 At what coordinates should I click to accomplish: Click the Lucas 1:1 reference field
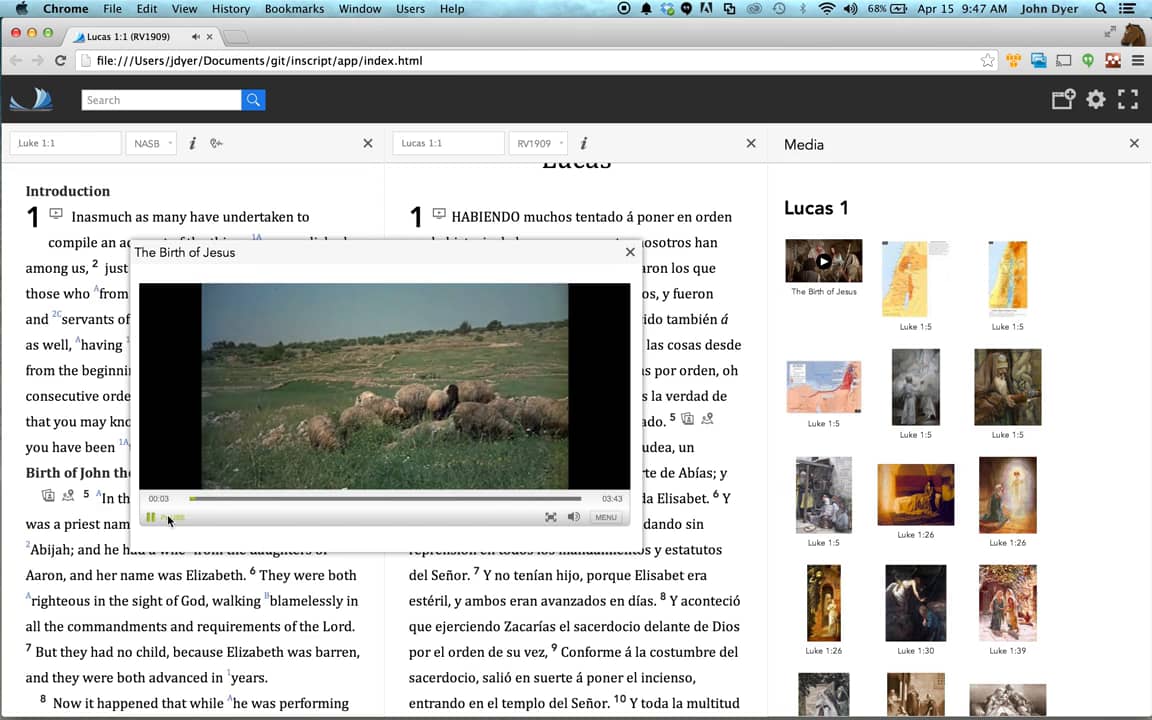coord(449,143)
